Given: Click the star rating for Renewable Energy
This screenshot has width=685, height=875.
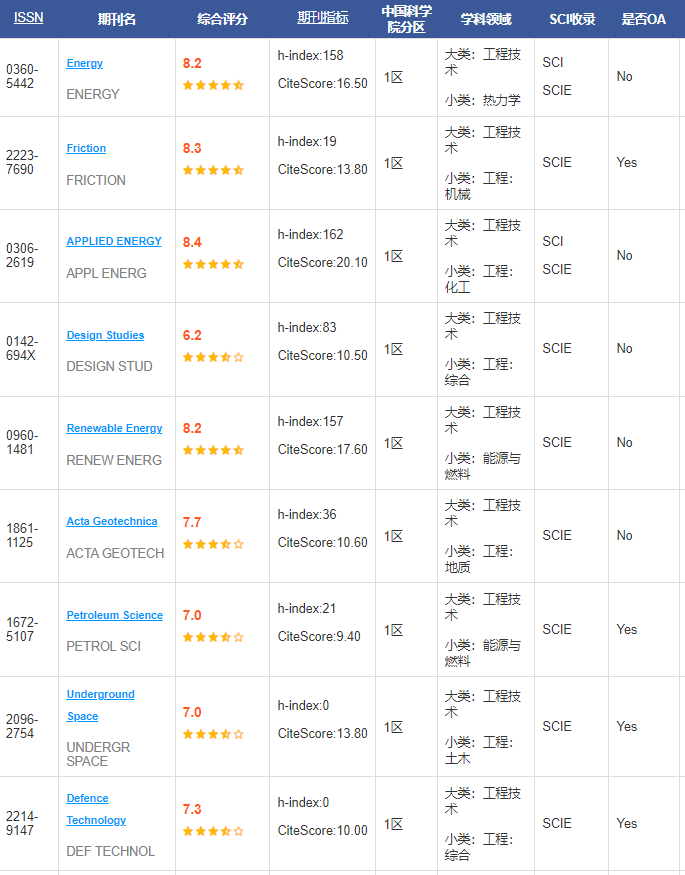Looking at the screenshot, I should click(214, 450).
